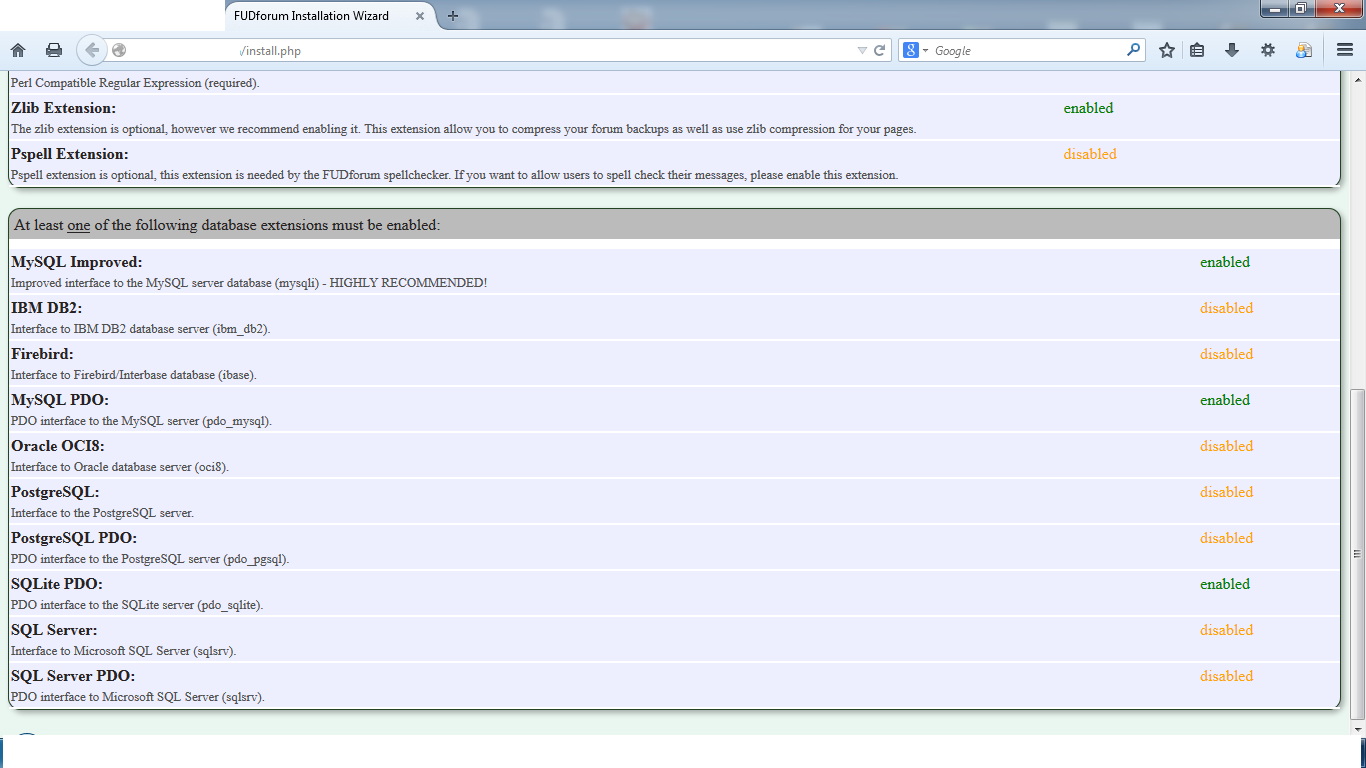The width and height of the screenshot is (1366, 768).
Task: Click scrollbar down arrow
Action: tap(1357, 728)
